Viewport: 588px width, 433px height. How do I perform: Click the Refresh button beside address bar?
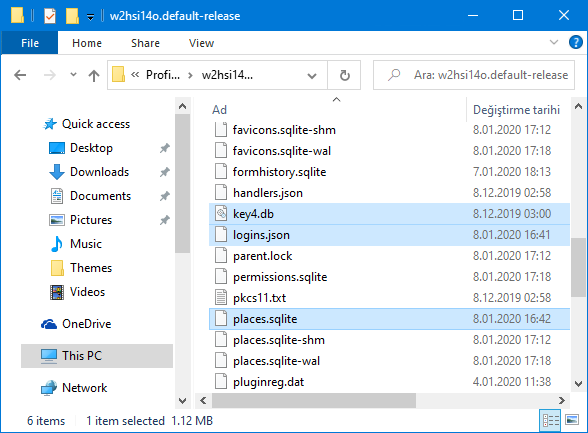click(x=344, y=75)
